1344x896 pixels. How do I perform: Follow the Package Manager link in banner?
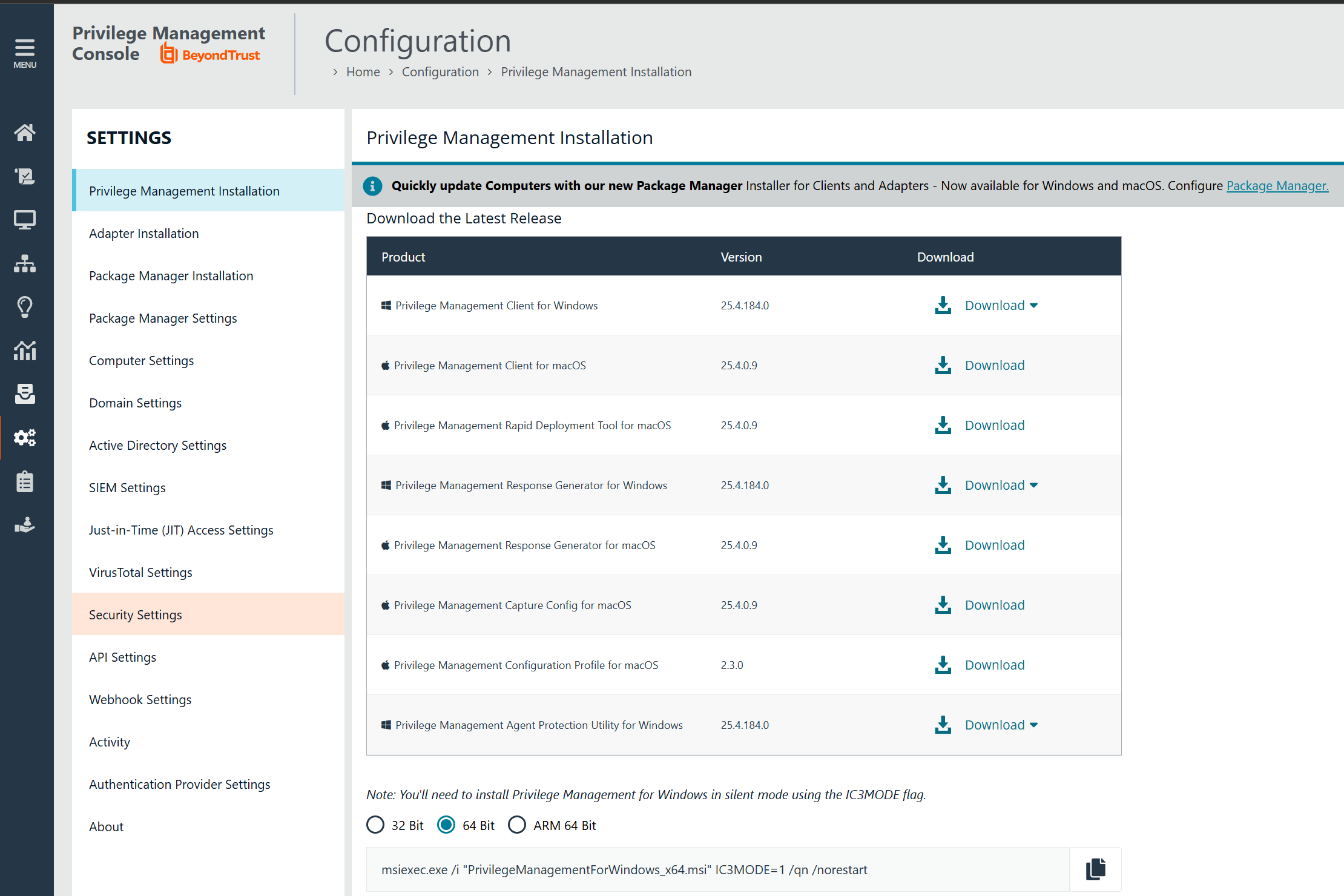[1277, 186]
